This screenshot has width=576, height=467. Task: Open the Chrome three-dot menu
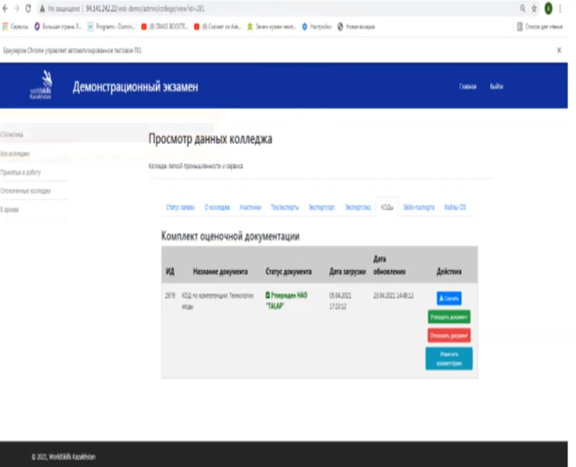coord(560,8)
